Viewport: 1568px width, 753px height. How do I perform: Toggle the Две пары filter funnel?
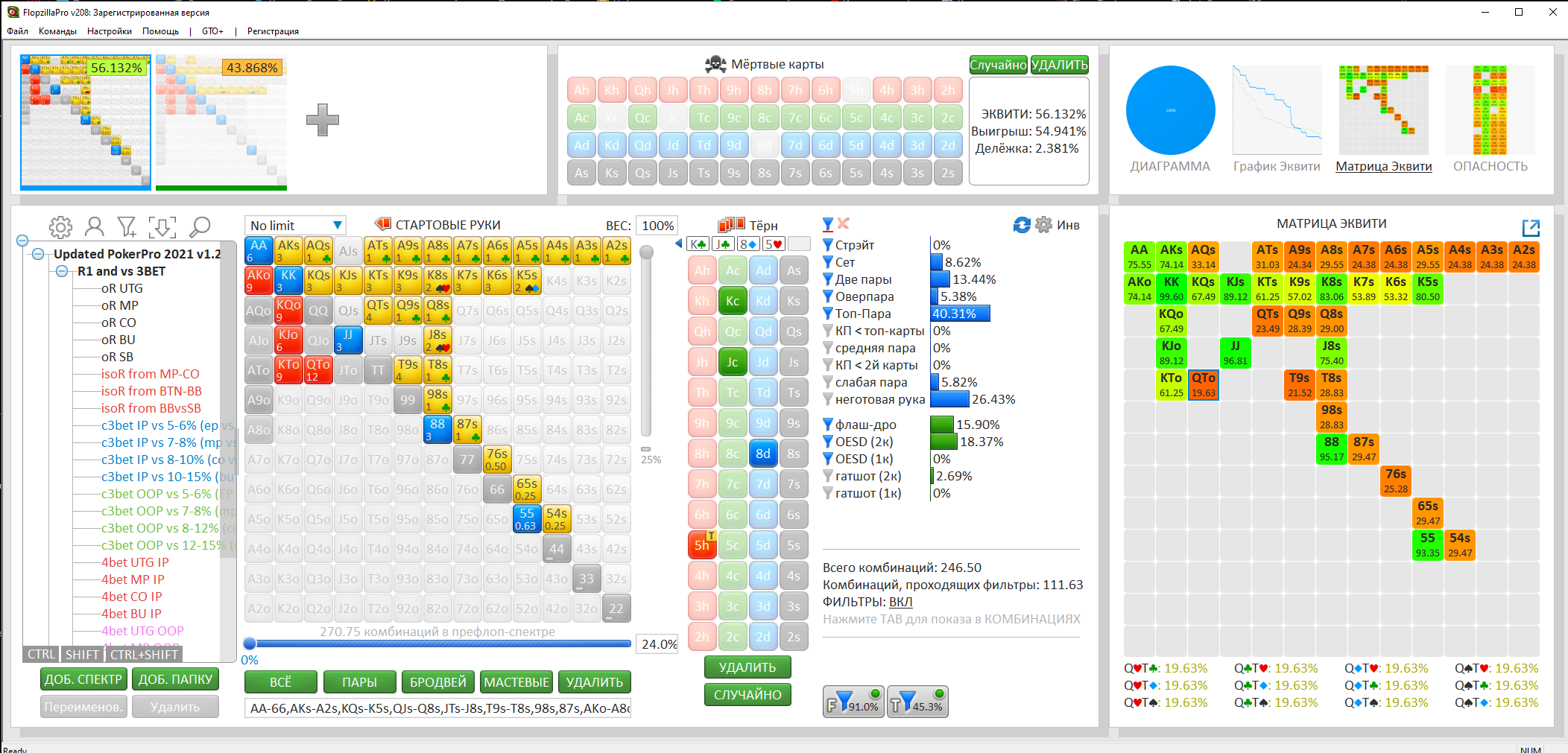[827, 279]
